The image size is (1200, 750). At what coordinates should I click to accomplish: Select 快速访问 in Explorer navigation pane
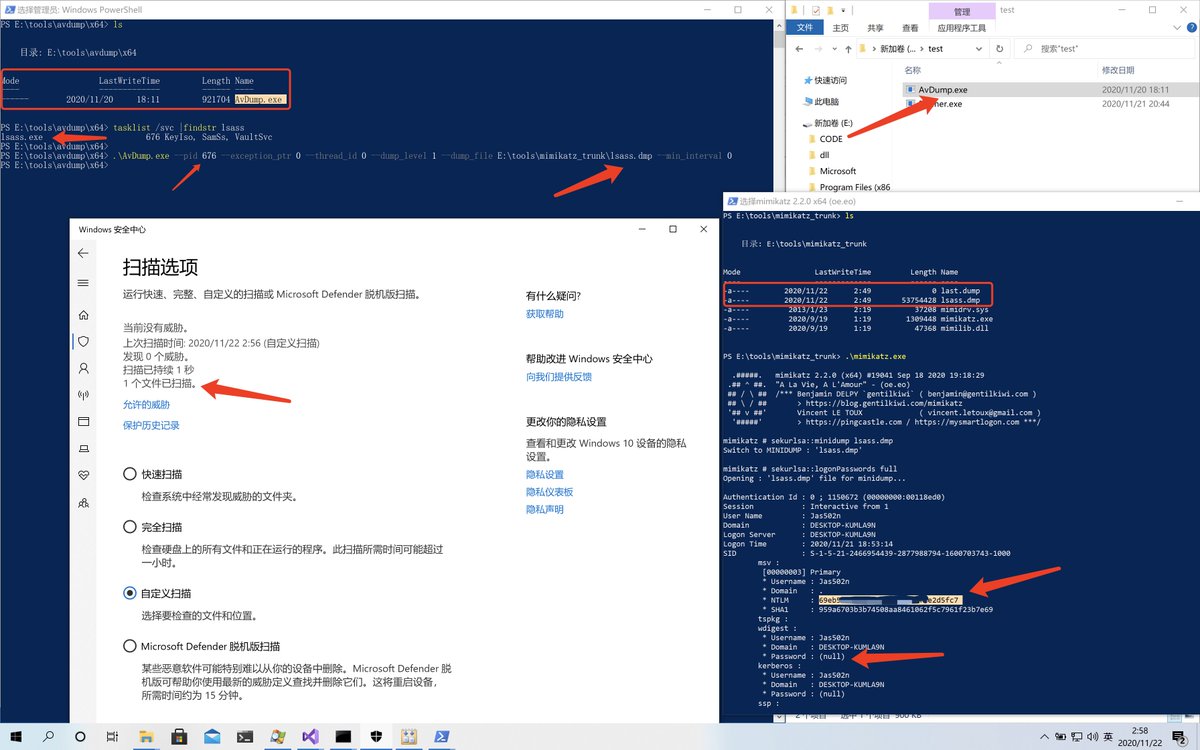coord(831,81)
